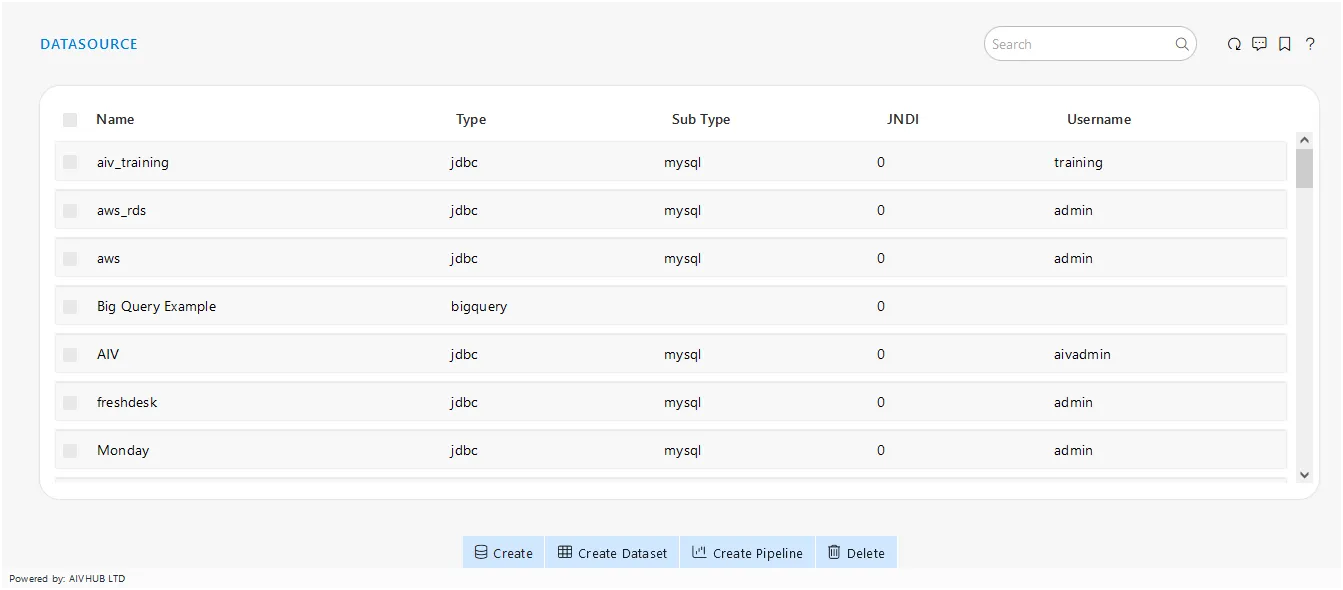Select the Monday row checkbox
Screen dimensions: 1343x590
70,451
